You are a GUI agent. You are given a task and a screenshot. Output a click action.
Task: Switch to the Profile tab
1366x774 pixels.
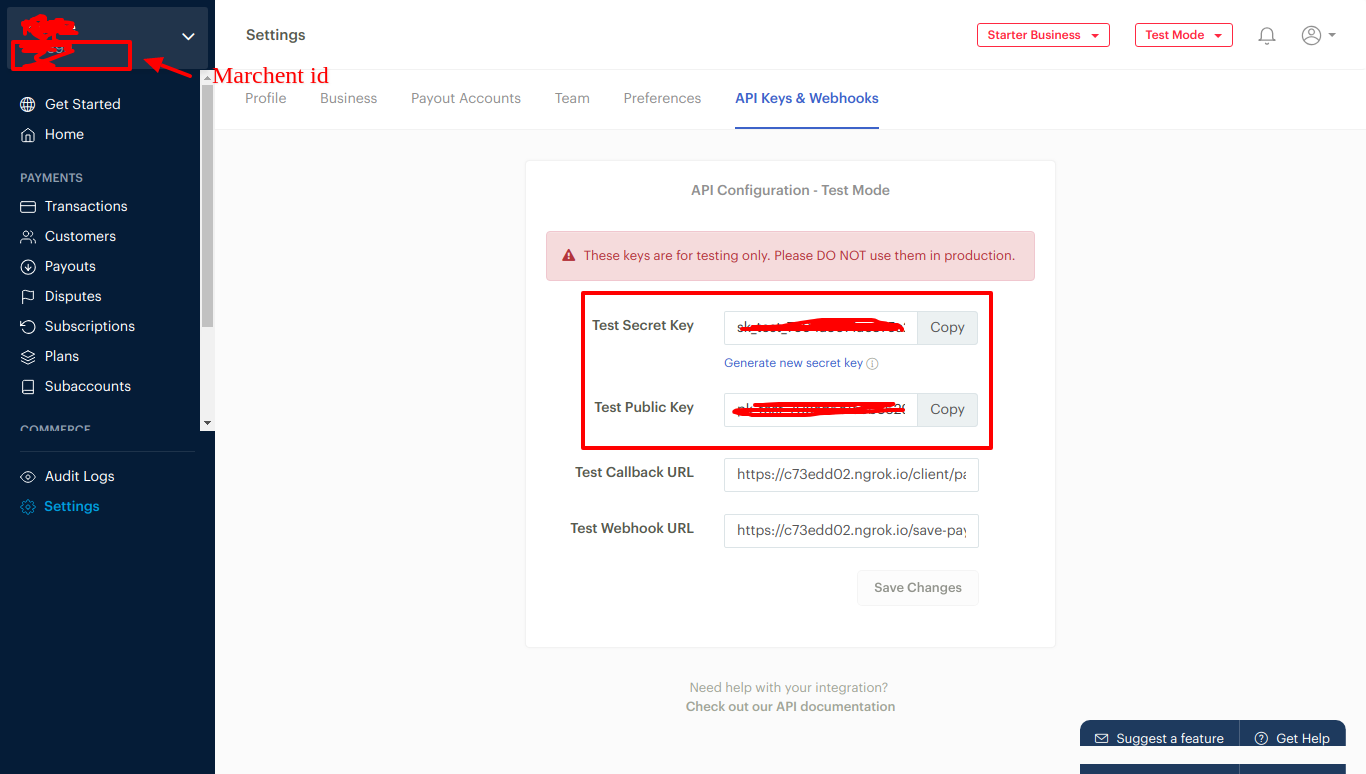(x=266, y=98)
